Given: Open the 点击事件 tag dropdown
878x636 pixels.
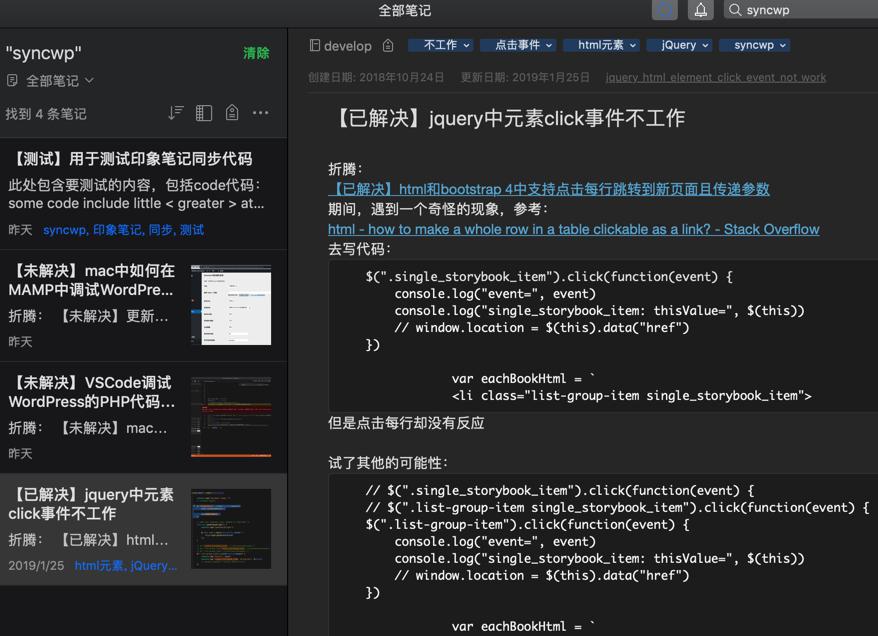Looking at the screenshot, I should 518,45.
